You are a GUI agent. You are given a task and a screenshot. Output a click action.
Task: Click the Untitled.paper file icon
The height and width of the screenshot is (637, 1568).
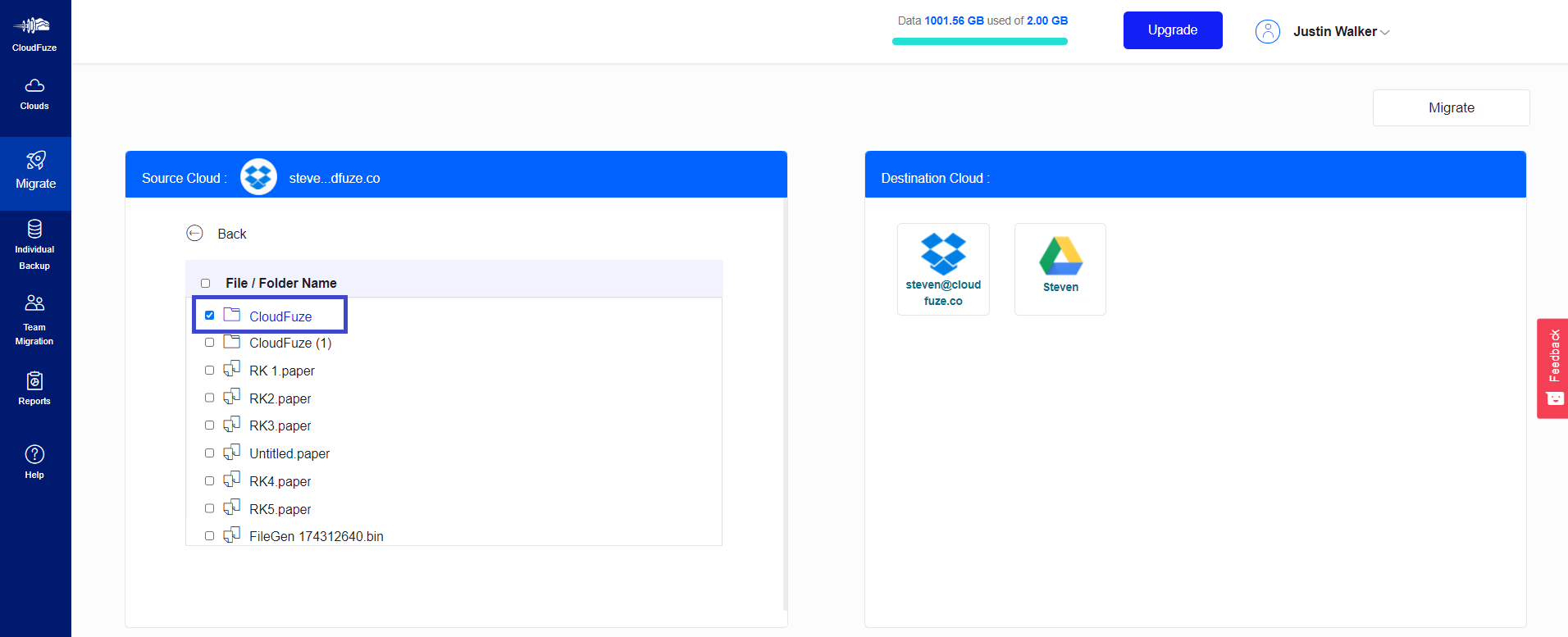(x=232, y=452)
